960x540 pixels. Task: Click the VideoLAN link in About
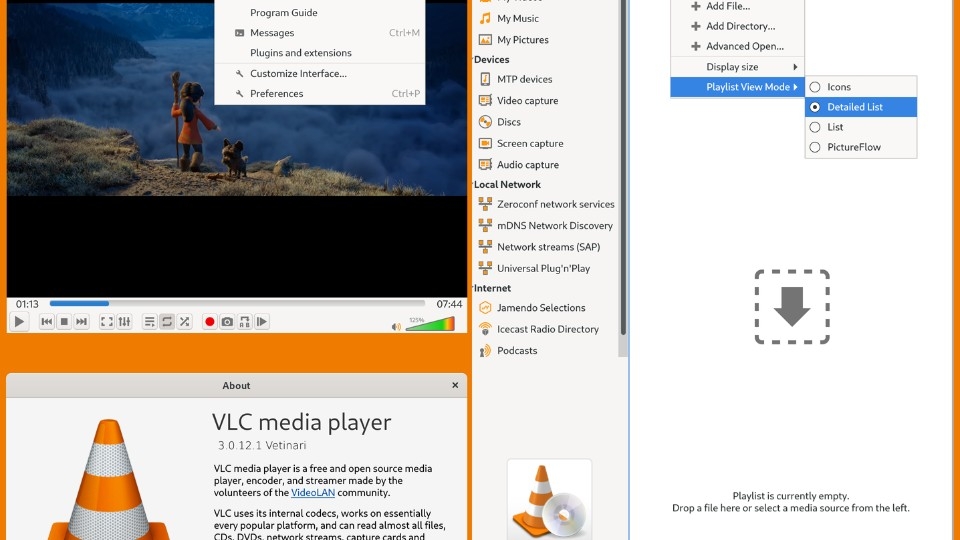(313, 492)
